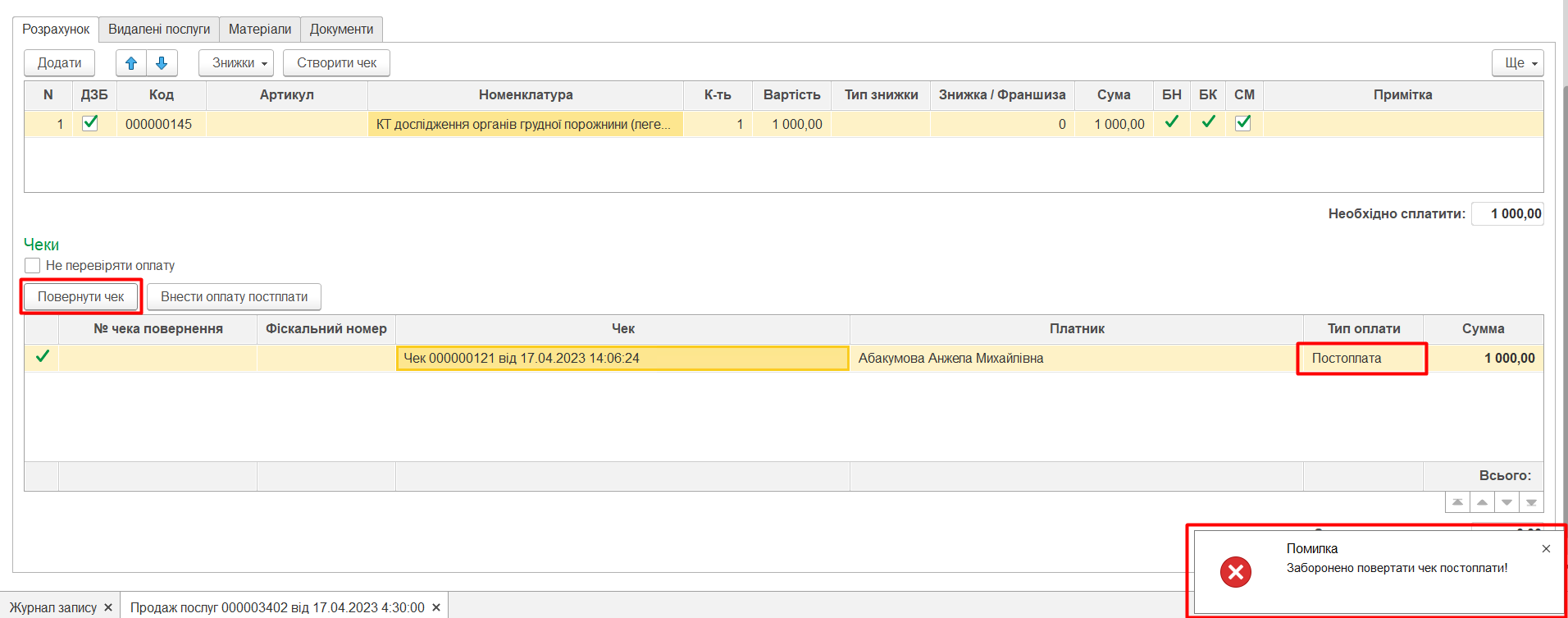The image size is (1568, 618).
Task: Toggle ДЗБ checkbox in row 1
Action: (x=90, y=123)
